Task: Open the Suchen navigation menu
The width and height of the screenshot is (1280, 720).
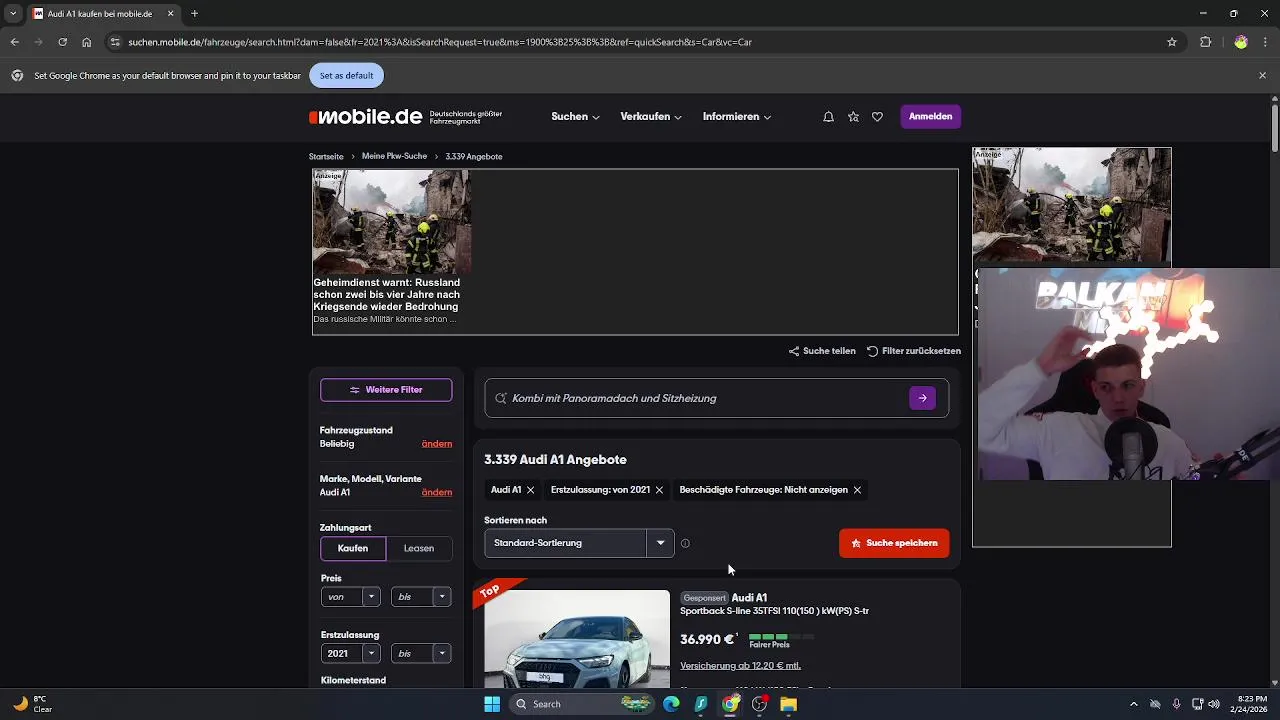Action: [575, 117]
